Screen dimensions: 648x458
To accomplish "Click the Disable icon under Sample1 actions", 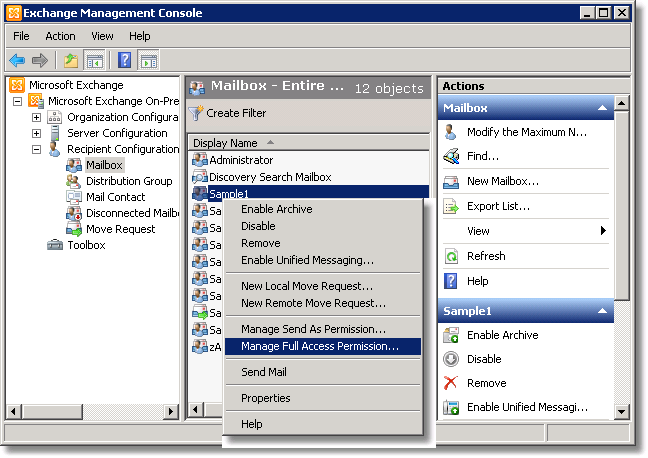I will click(451, 359).
